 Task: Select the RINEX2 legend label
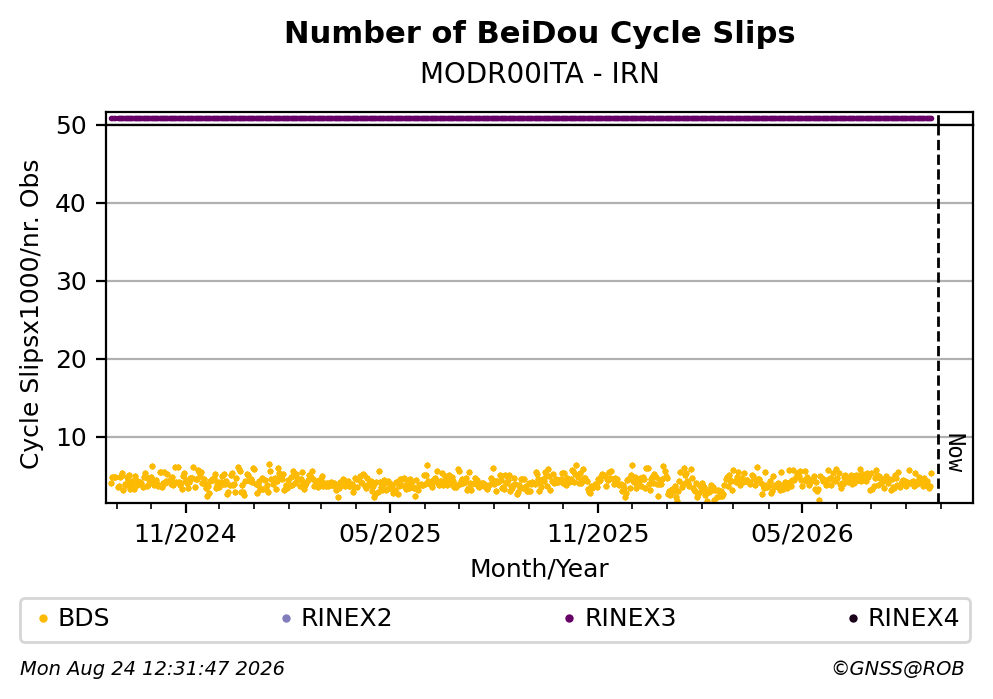coord(346,618)
